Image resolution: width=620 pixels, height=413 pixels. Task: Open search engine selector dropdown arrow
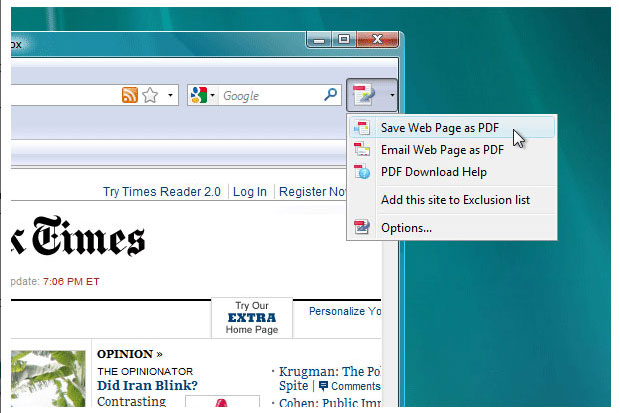212,95
